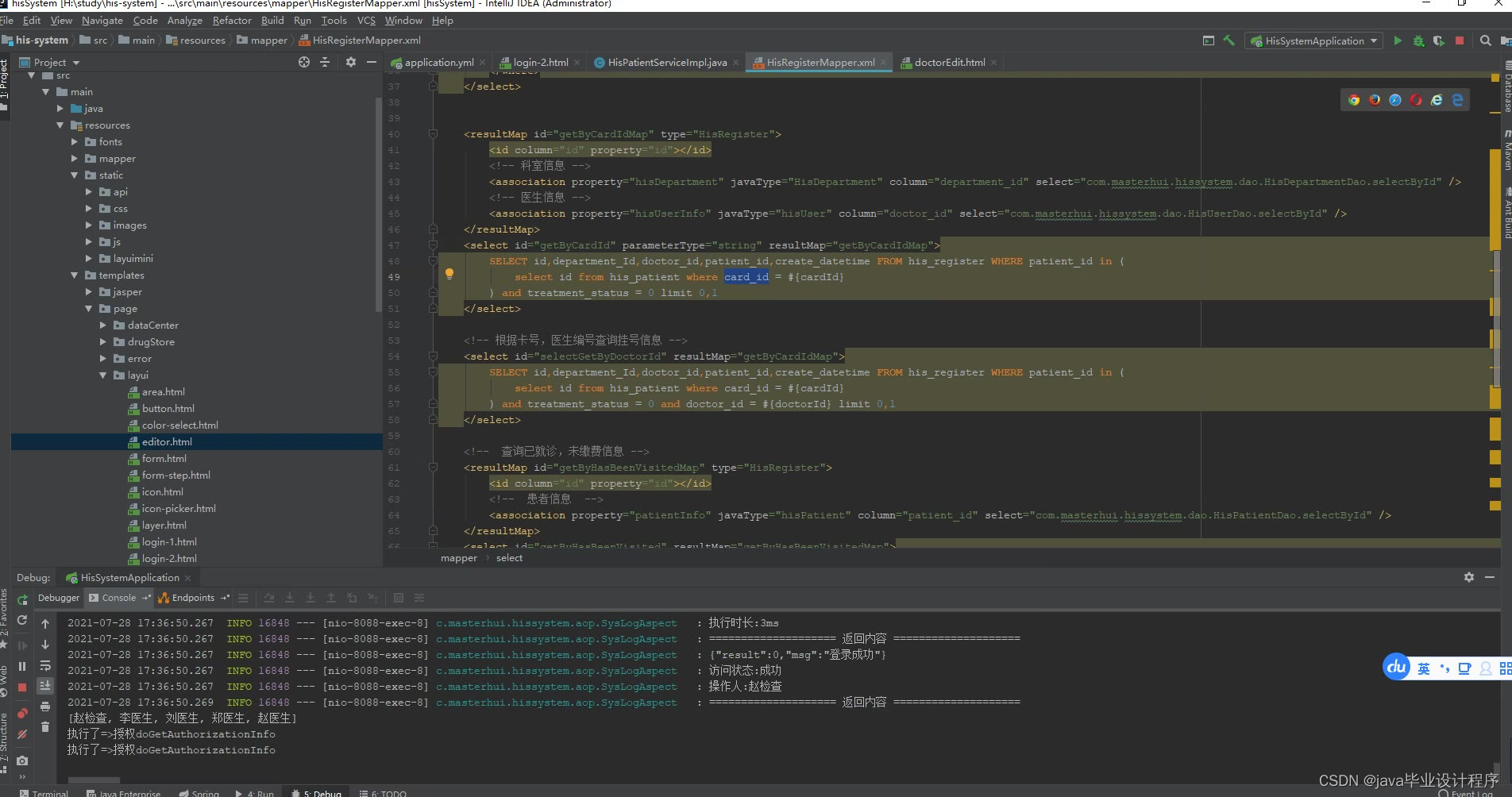
Task: Switch to the HisPatientServiceImpl.java tab
Action: [x=667, y=62]
